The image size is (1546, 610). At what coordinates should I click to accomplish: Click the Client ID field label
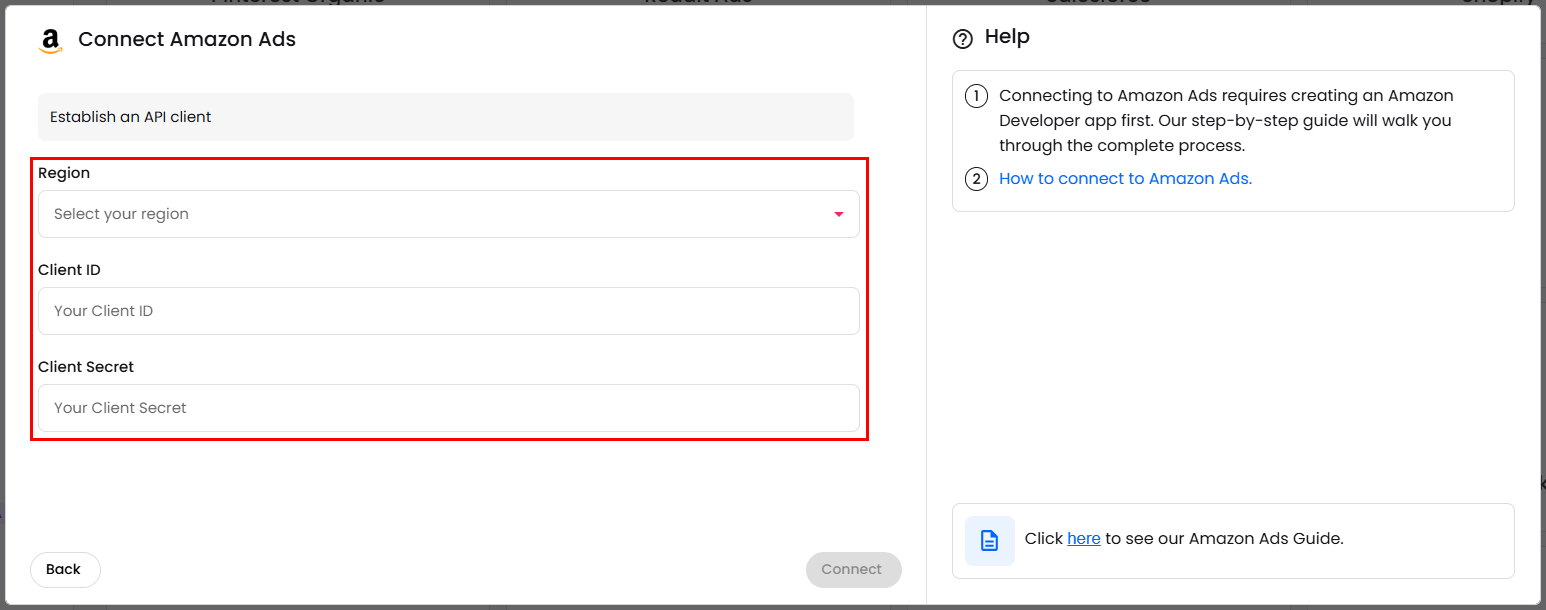point(69,270)
